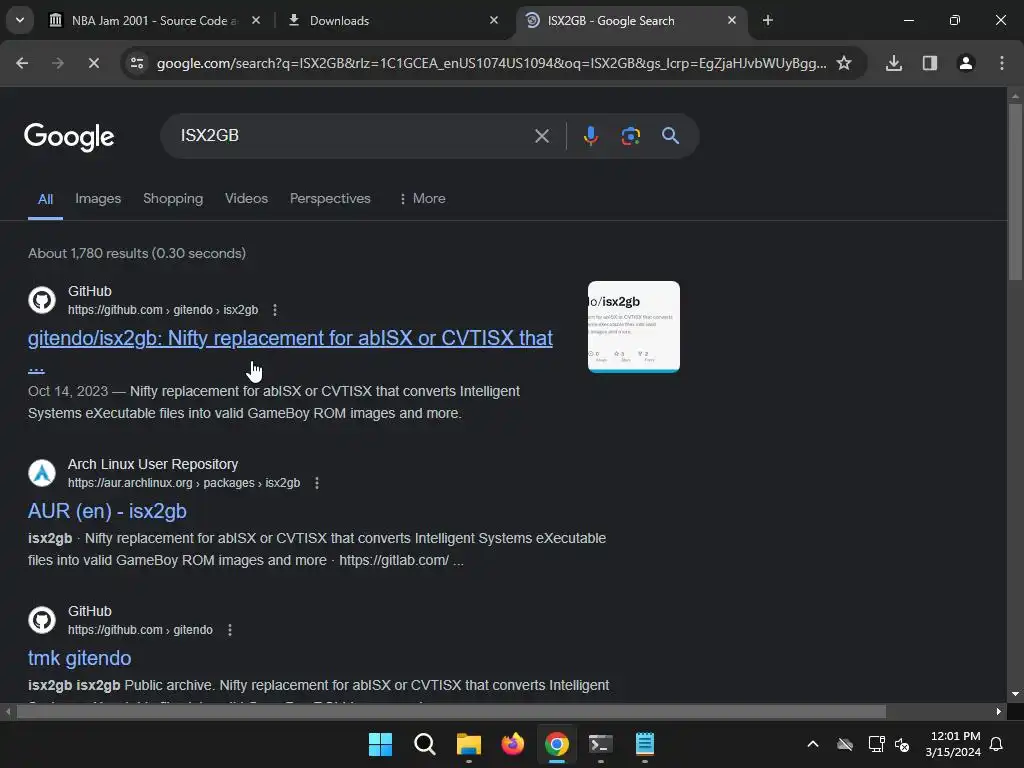Image resolution: width=1024 pixels, height=768 pixels.
Task: Open the tab search dropdown arrow
Action: (x=20, y=20)
